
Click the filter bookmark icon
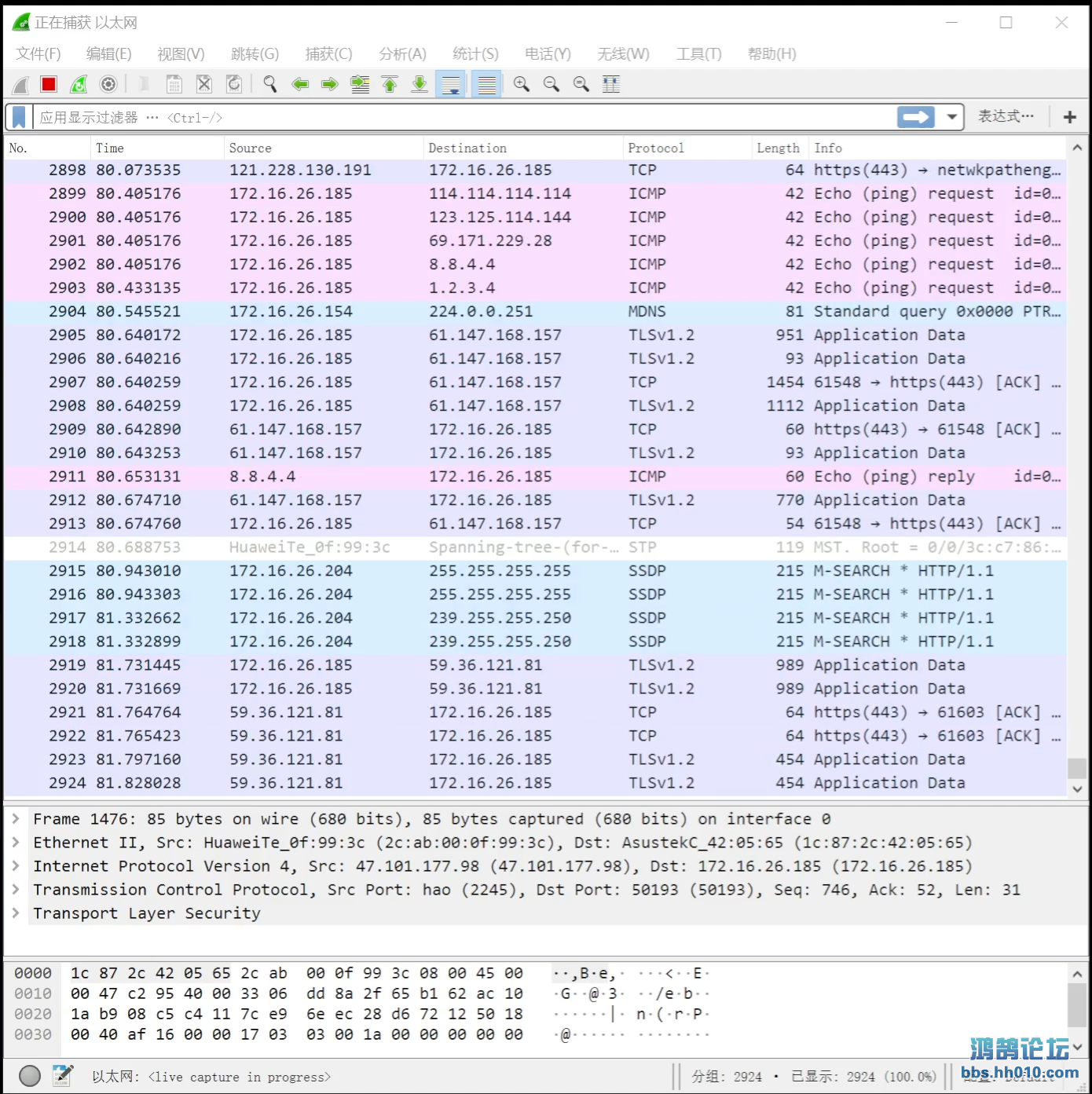click(19, 117)
